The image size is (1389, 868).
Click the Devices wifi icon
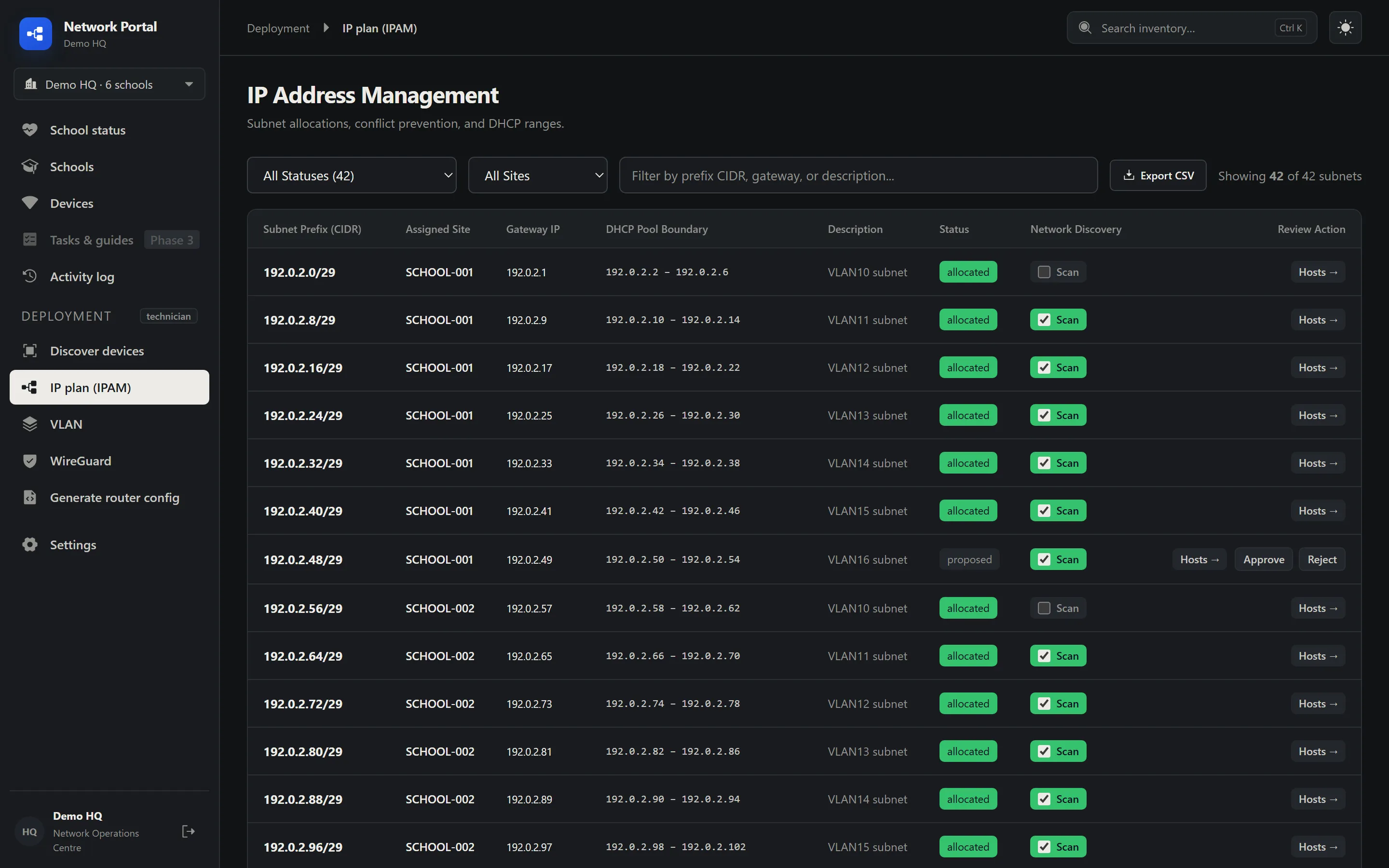pos(30,203)
